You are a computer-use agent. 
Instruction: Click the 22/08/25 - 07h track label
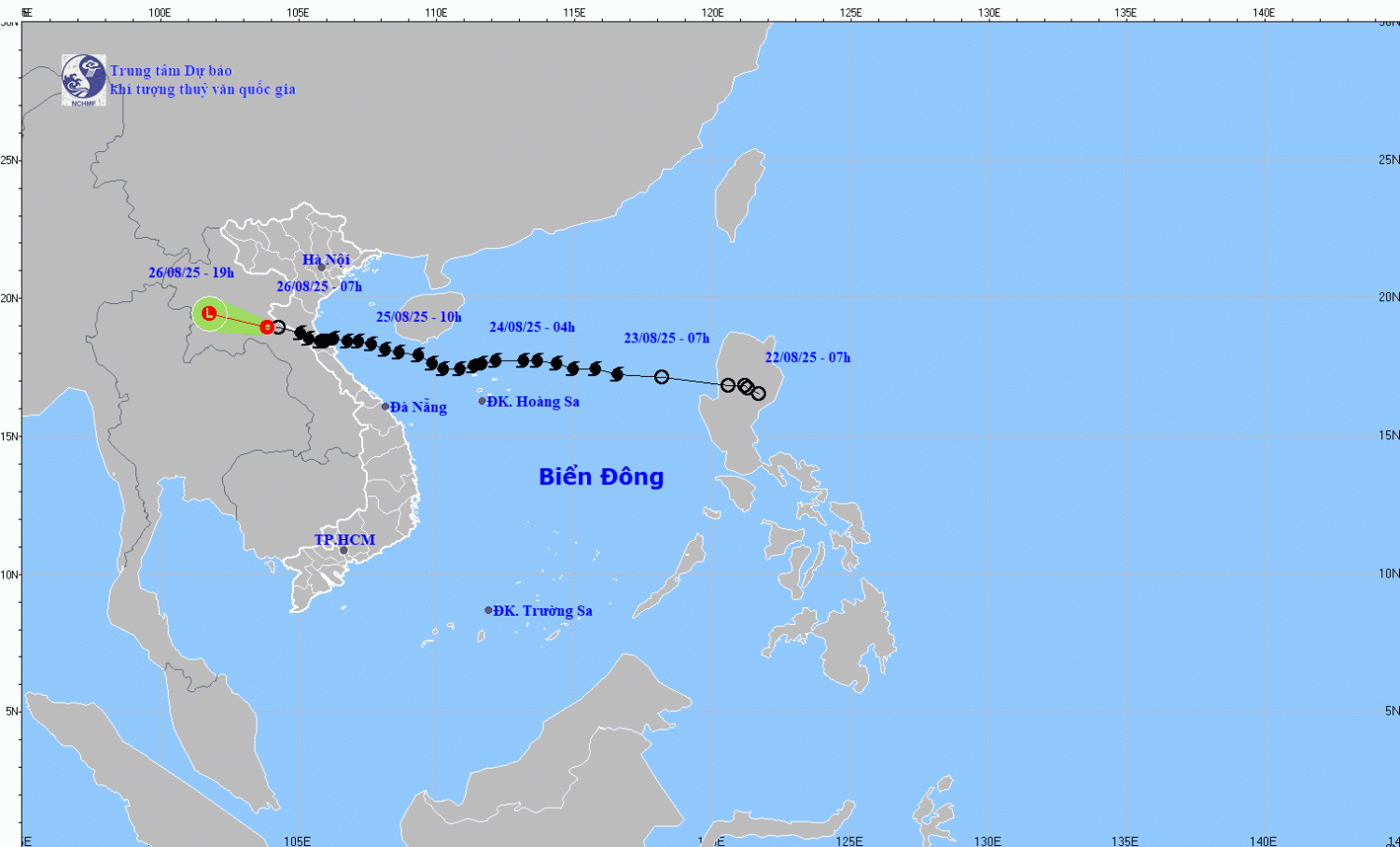(x=807, y=357)
